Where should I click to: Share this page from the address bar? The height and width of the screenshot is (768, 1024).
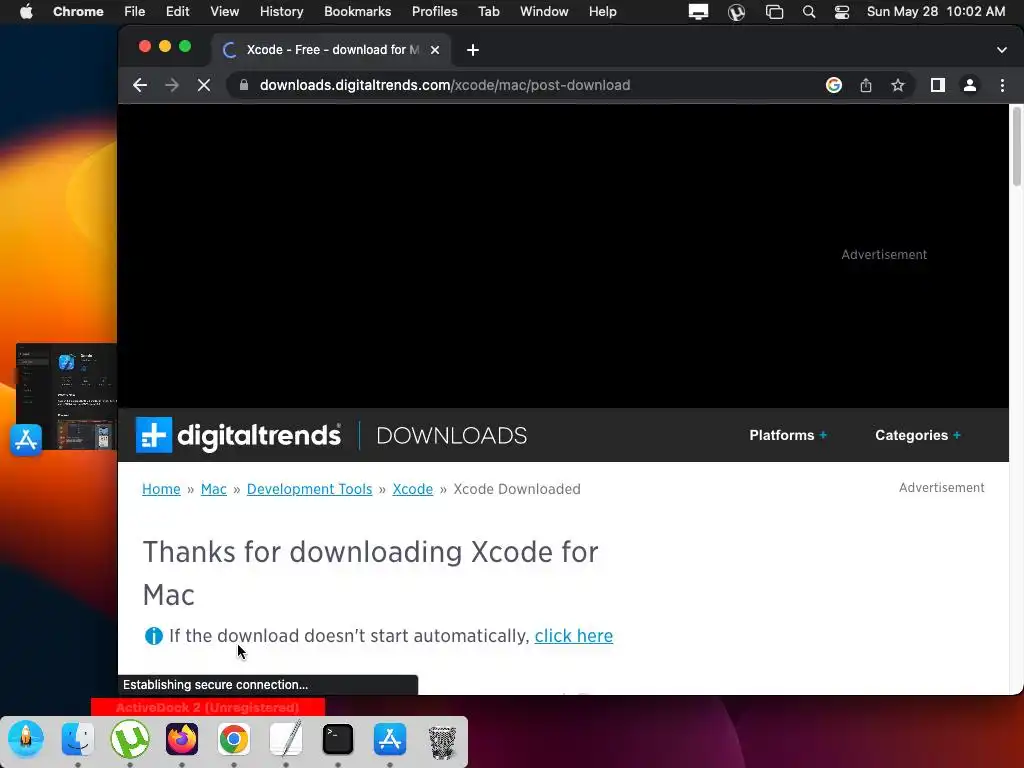[x=866, y=85]
